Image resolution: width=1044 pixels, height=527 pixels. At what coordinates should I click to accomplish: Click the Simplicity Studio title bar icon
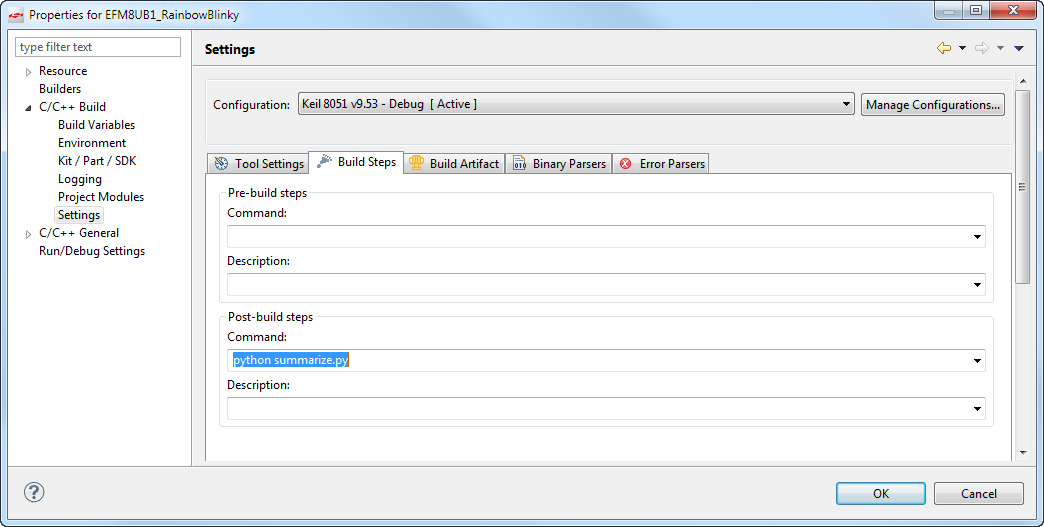click(x=16, y=15)
